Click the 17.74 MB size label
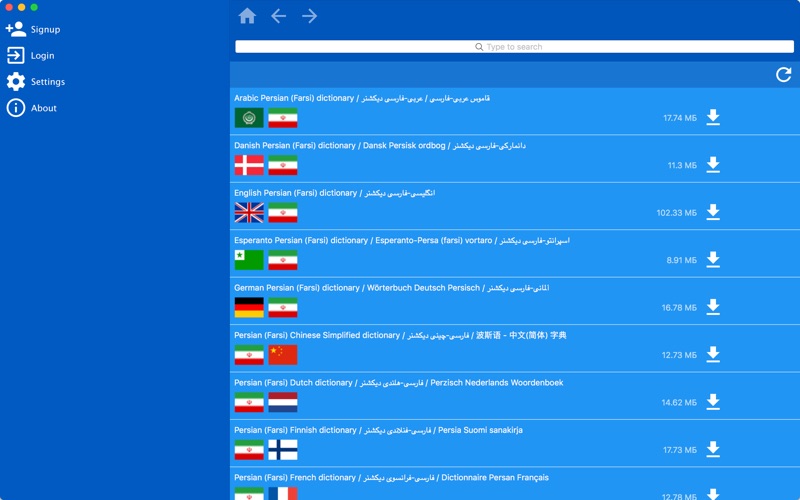 click(680, 118)
